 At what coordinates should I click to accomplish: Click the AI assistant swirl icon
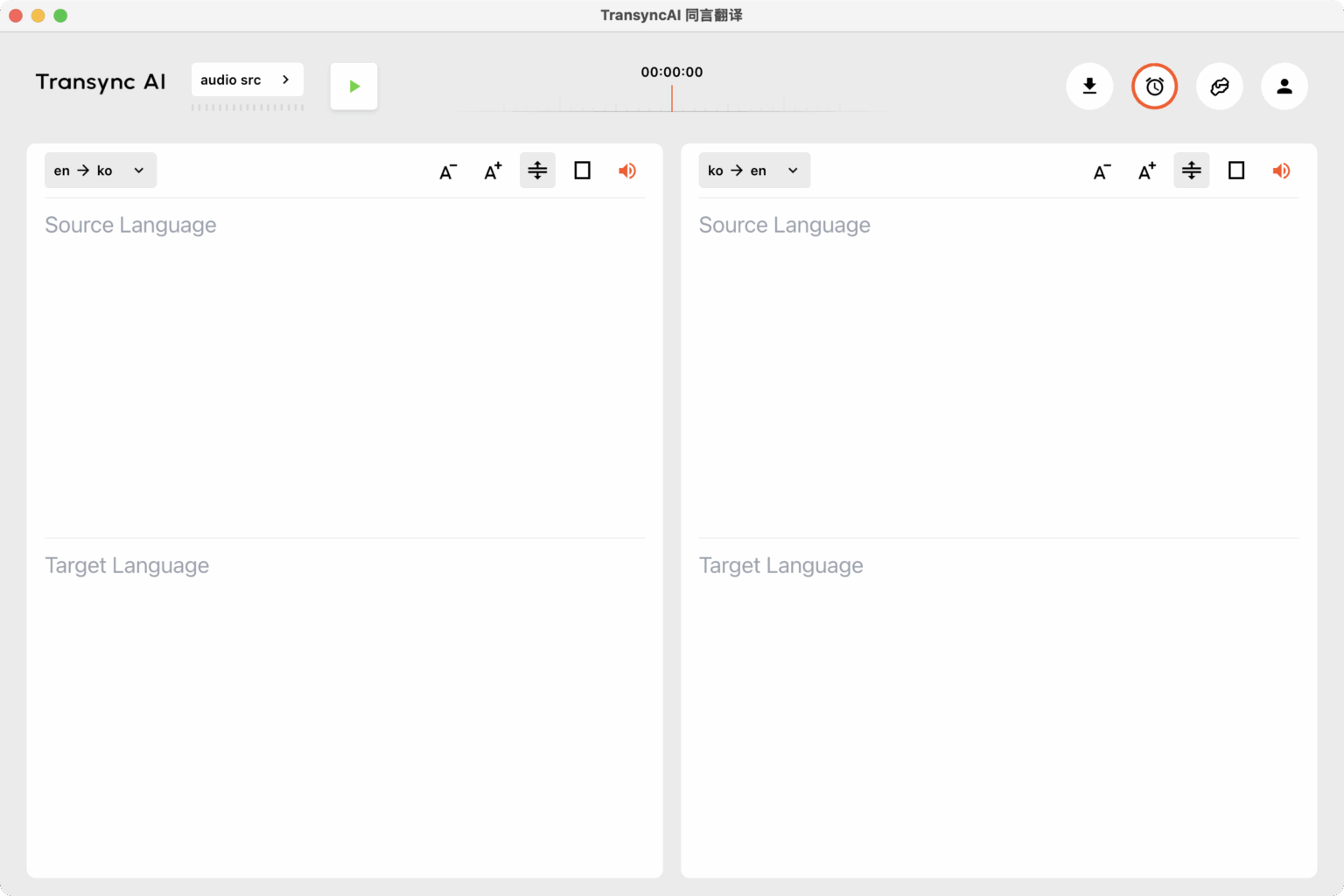tap(1219, 86)
